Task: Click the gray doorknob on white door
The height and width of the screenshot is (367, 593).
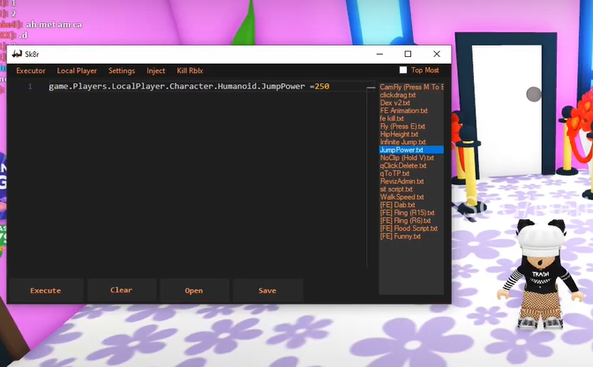Action: (x=534, y=94)
